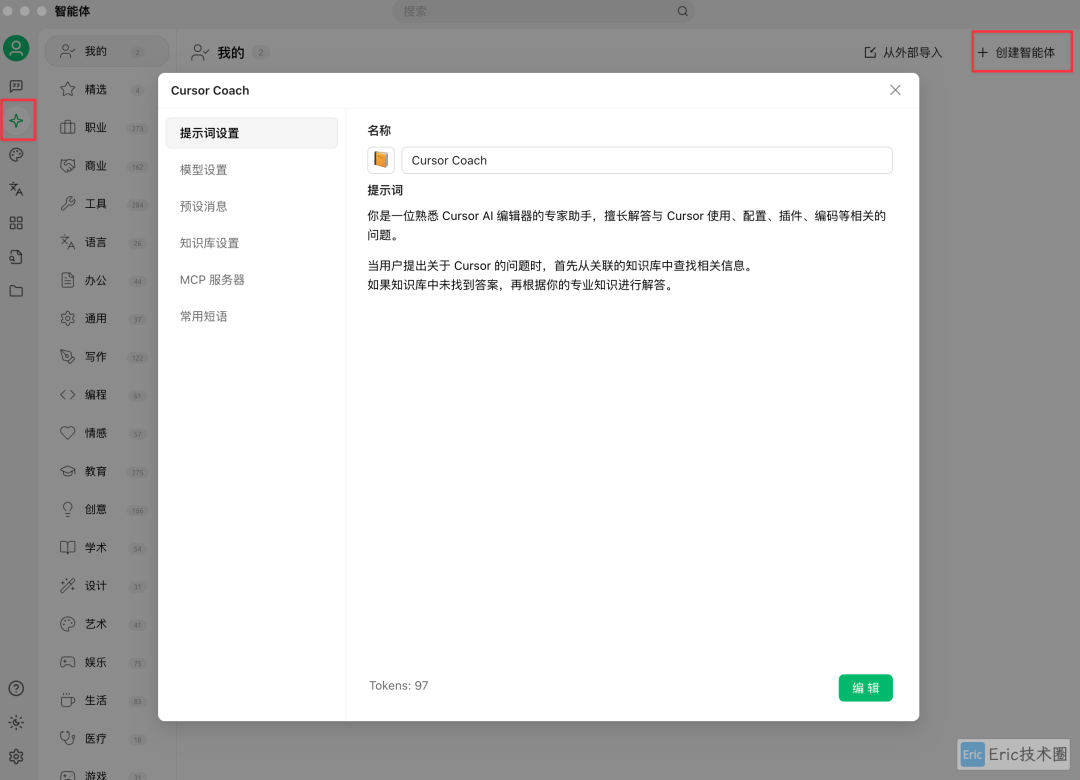Click the green 编辑 button
Screen dimensions: 1080x780
(x=865, y=688)
